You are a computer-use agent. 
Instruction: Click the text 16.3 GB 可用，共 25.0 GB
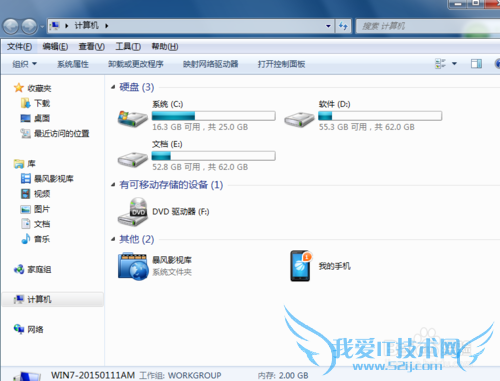pyautogui.click(x=200, y=127)
